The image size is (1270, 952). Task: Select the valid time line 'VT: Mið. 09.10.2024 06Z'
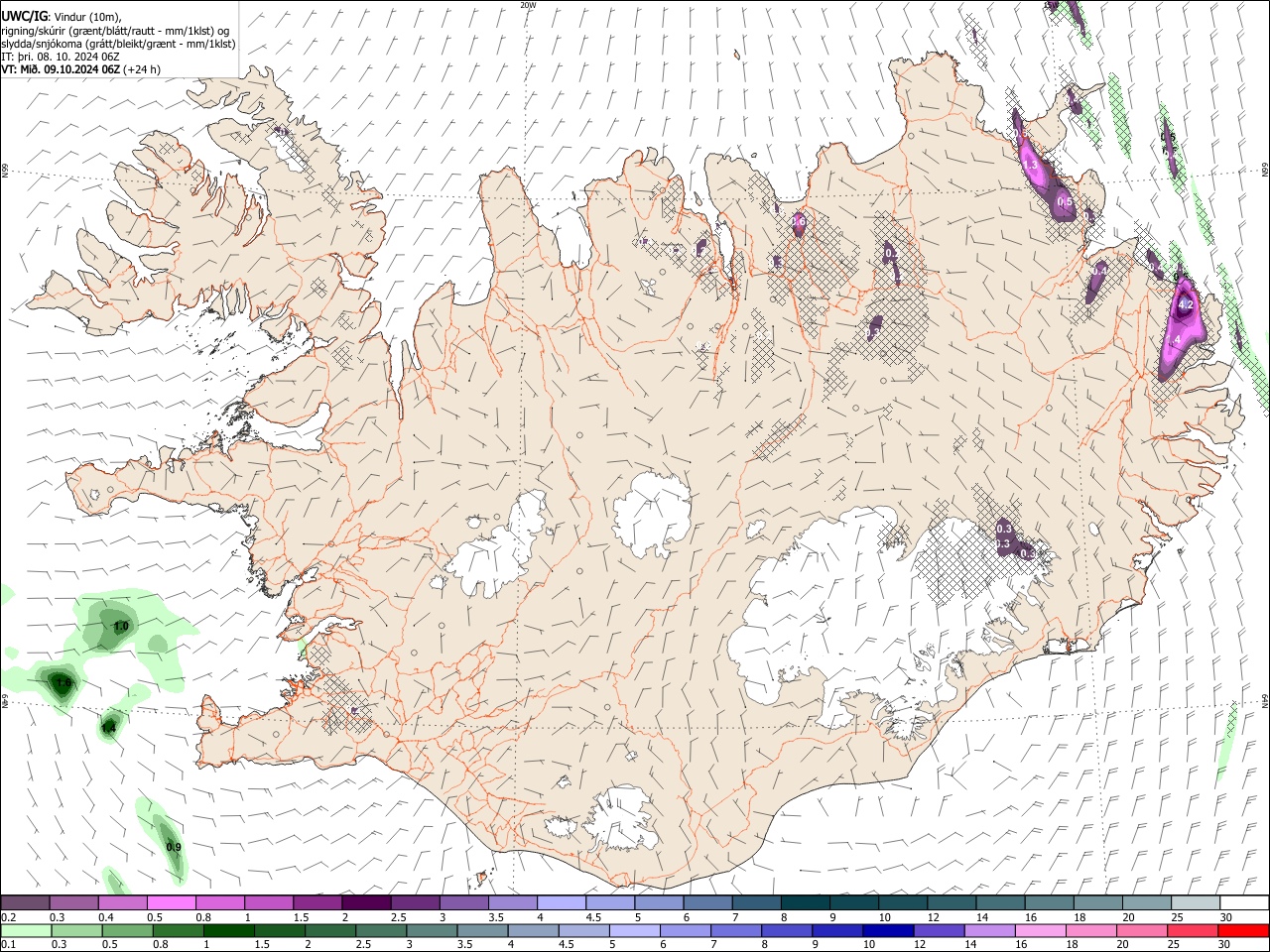click(63, 69)
